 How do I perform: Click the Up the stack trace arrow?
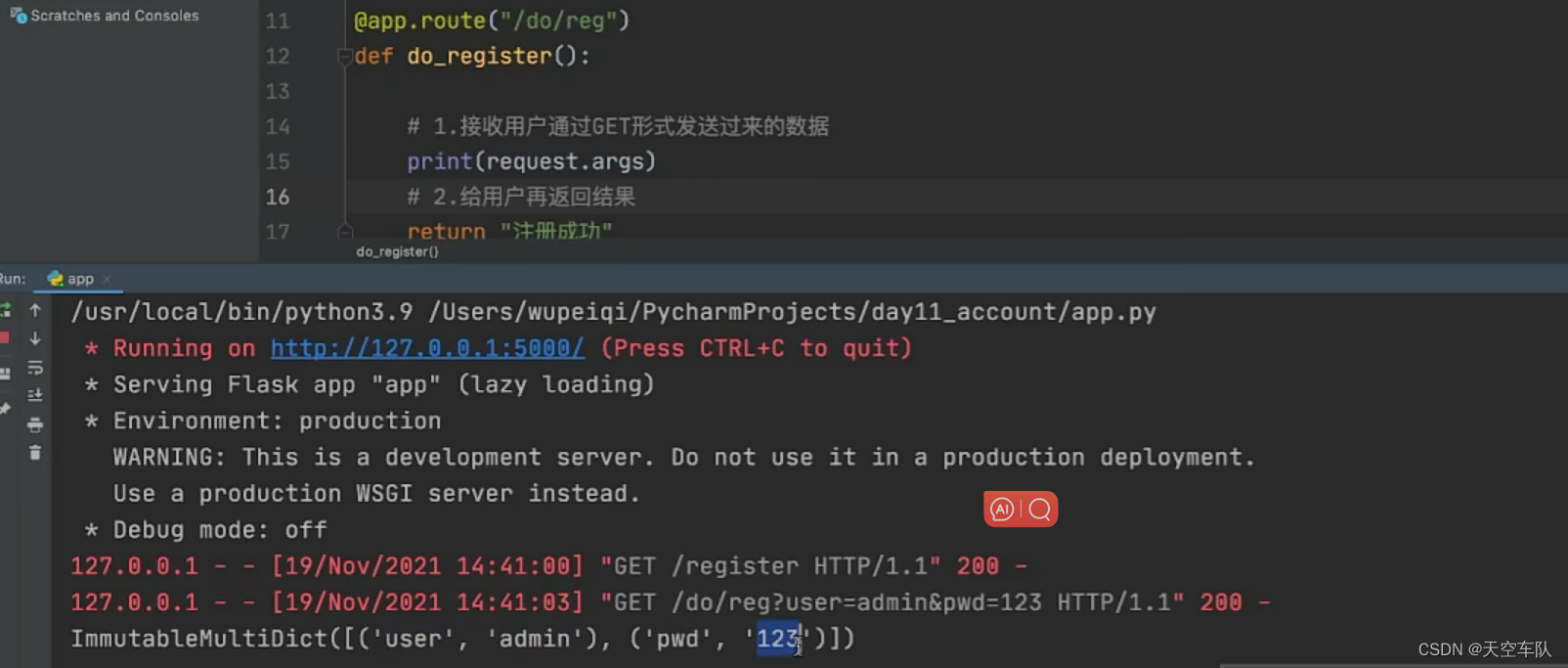[x=35, y=310]
